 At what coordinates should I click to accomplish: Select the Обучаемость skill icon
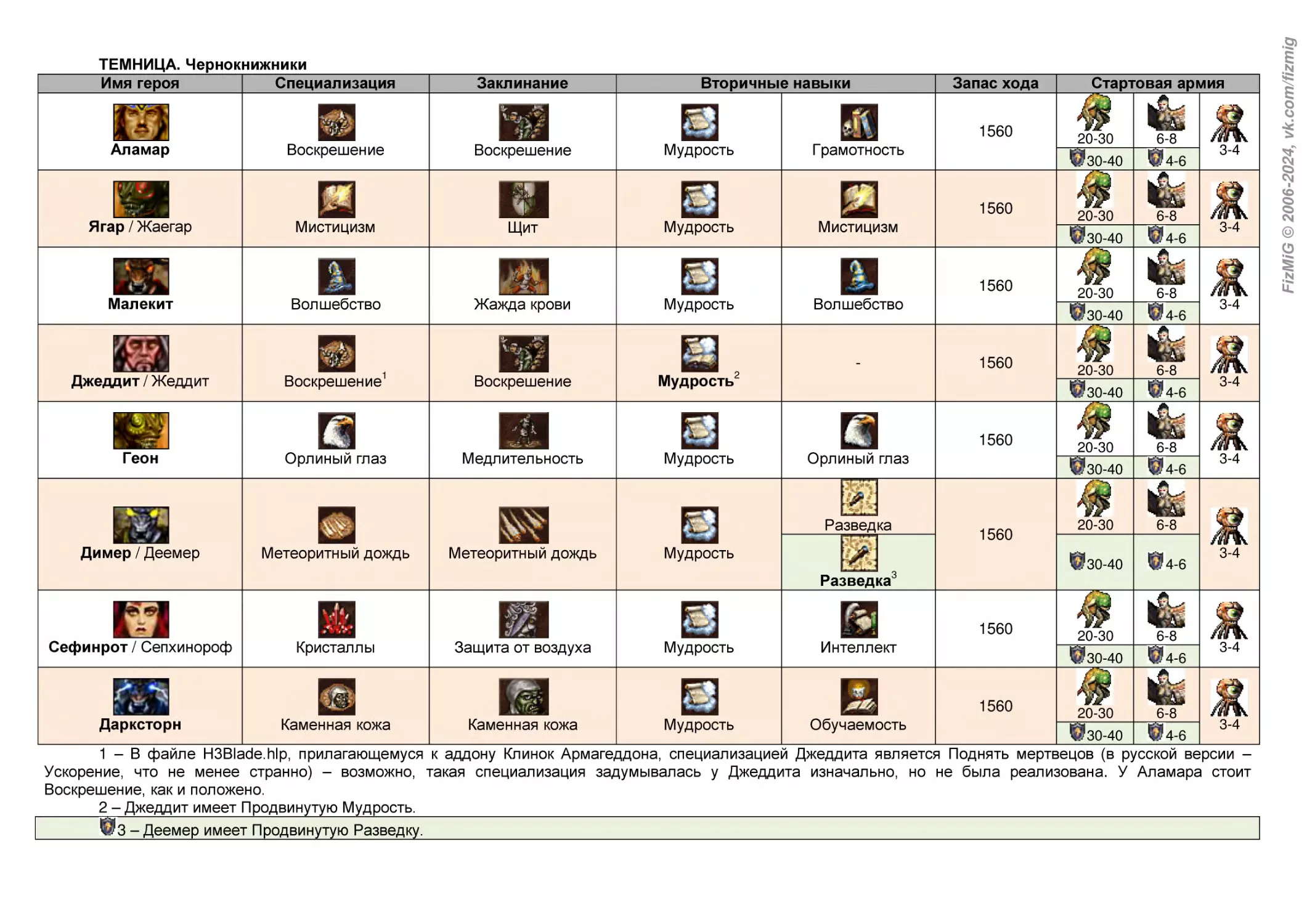(859, 697)
